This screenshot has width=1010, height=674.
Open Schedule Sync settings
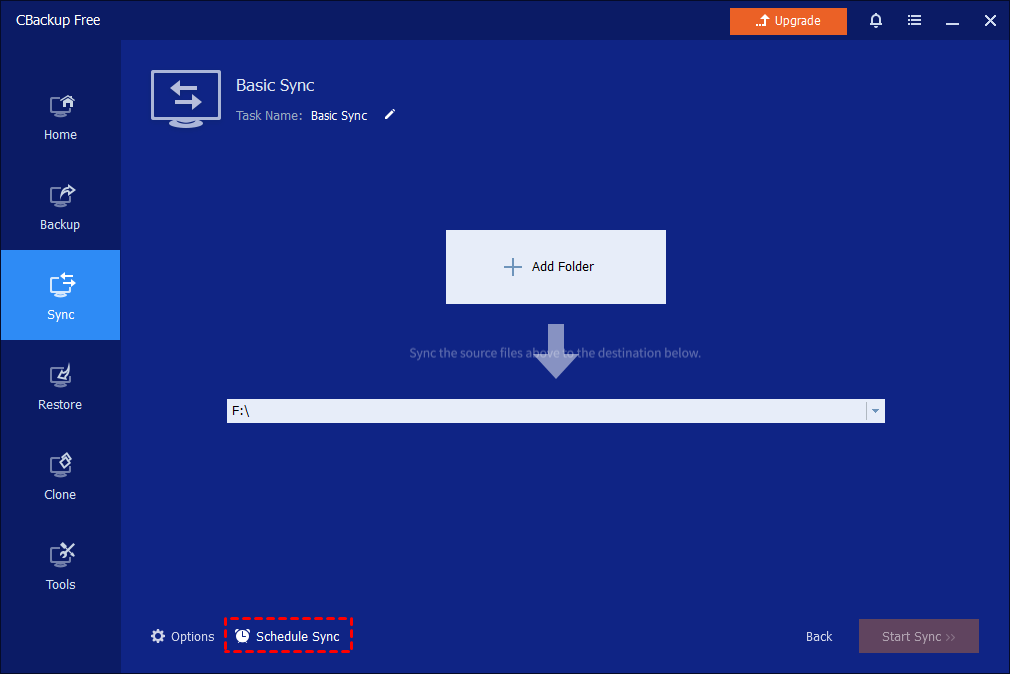[288, 637]
